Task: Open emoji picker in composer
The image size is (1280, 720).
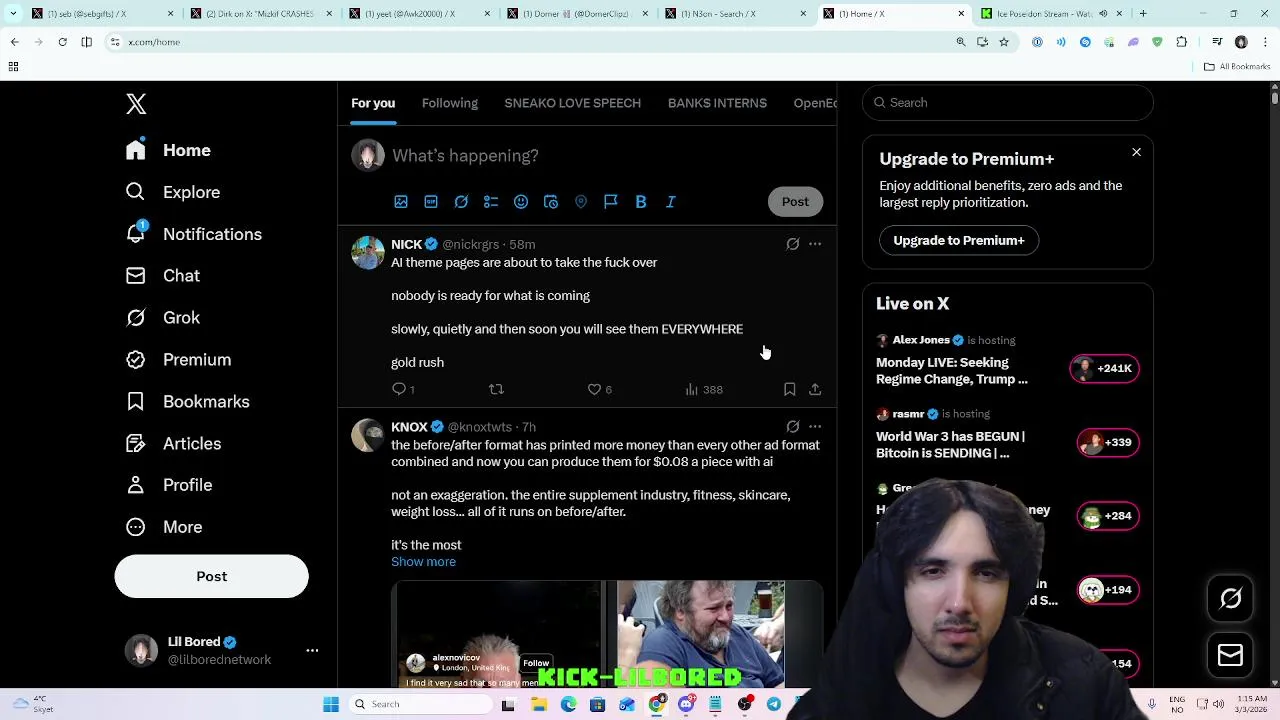Action: tap(521, 202)
